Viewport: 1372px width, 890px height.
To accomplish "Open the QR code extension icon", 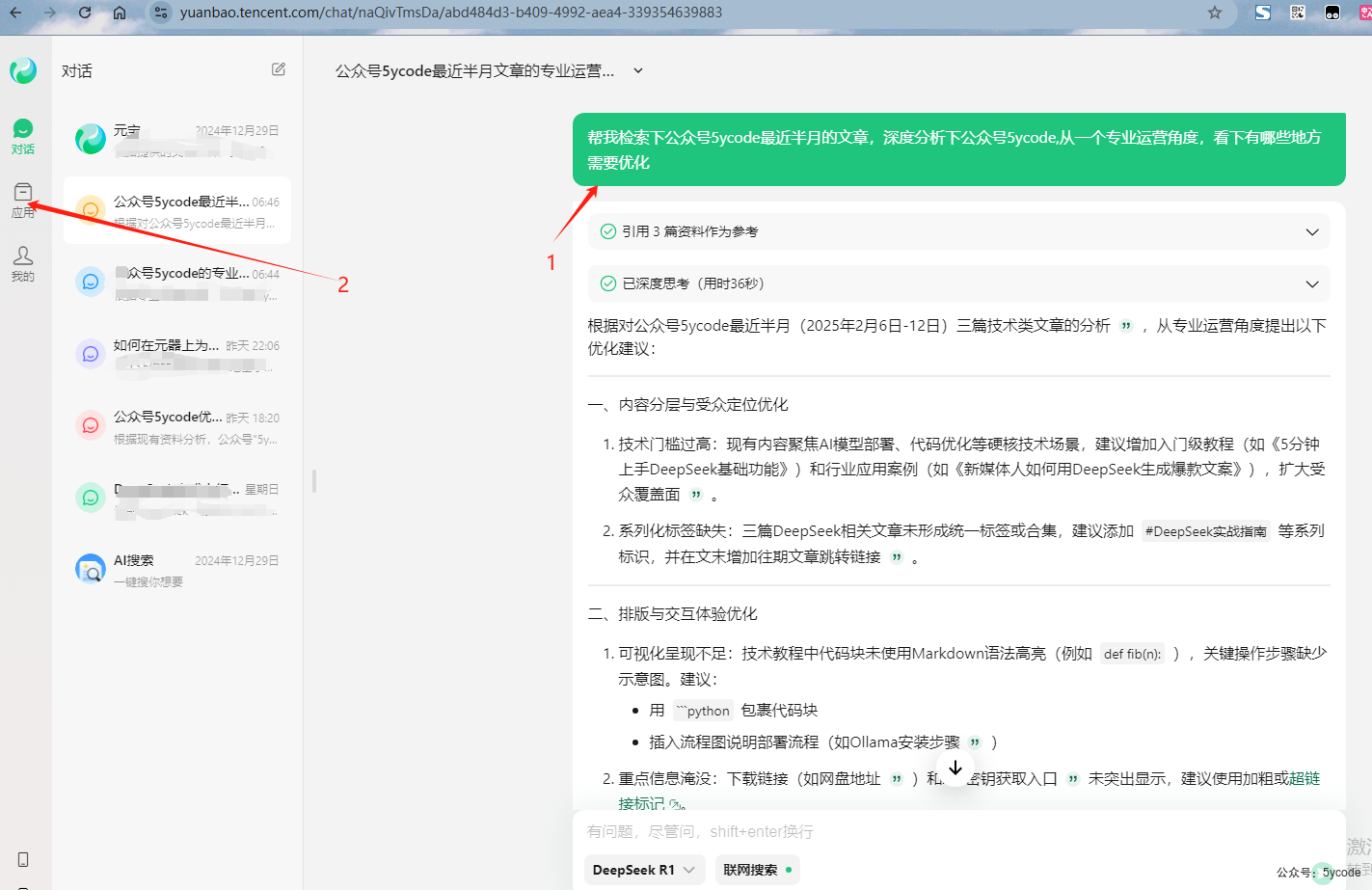I will click(1298, 13).
